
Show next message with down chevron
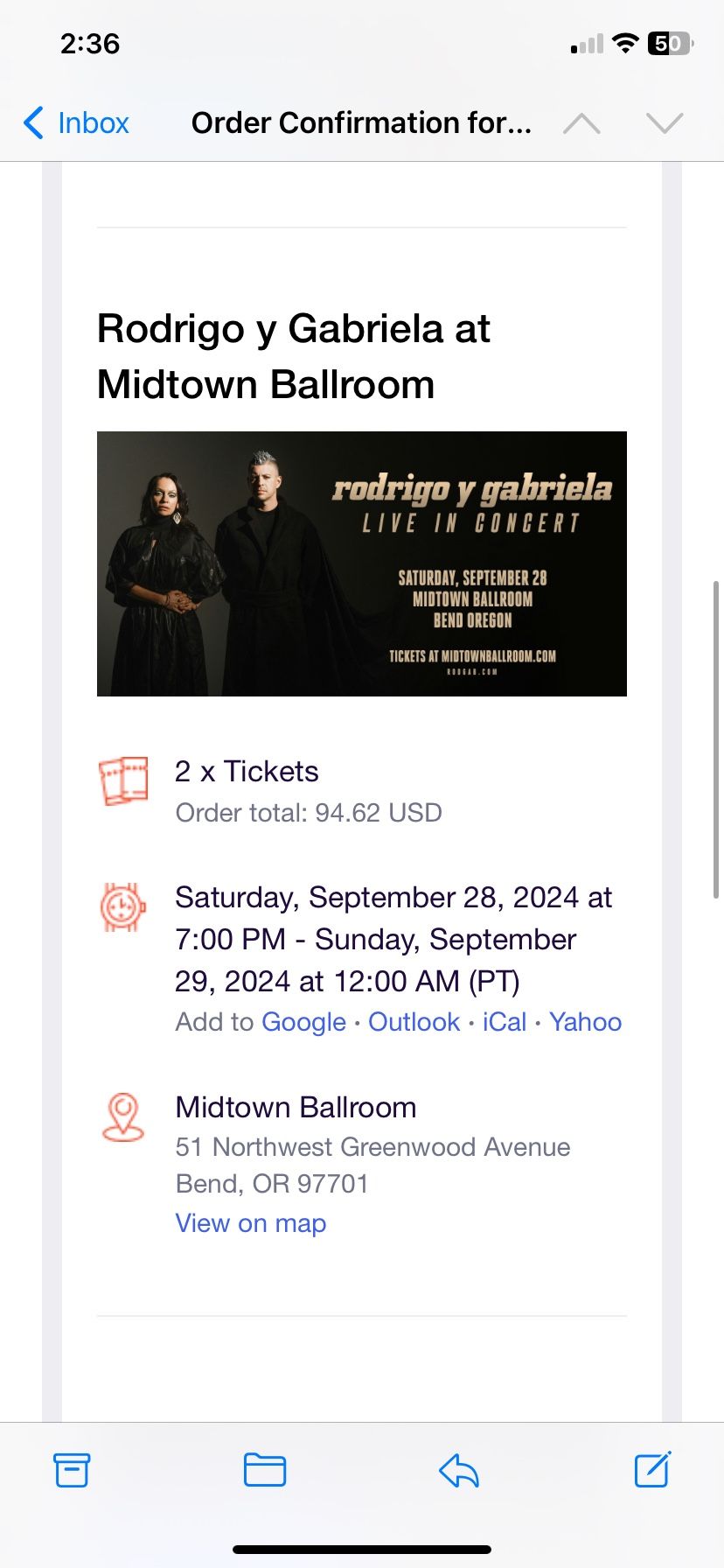click(665, 123)
